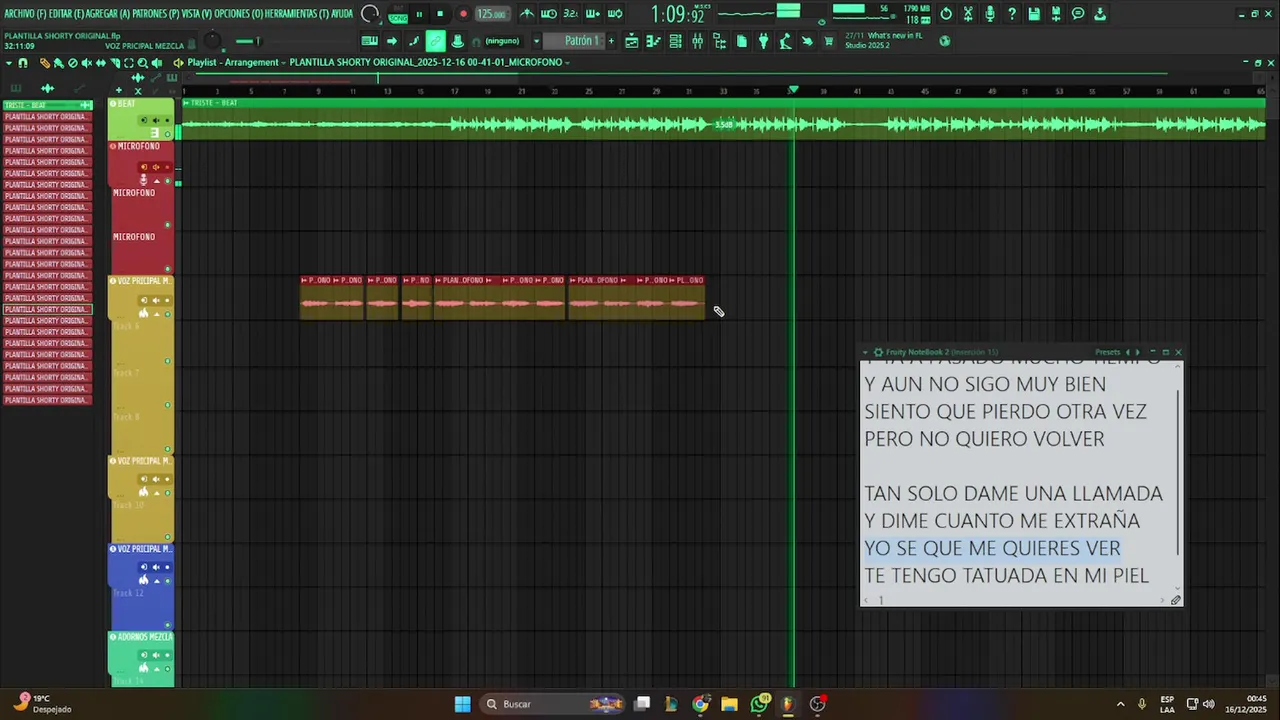
Task: Stop playback with the stop button
Action: coord(440,14)
